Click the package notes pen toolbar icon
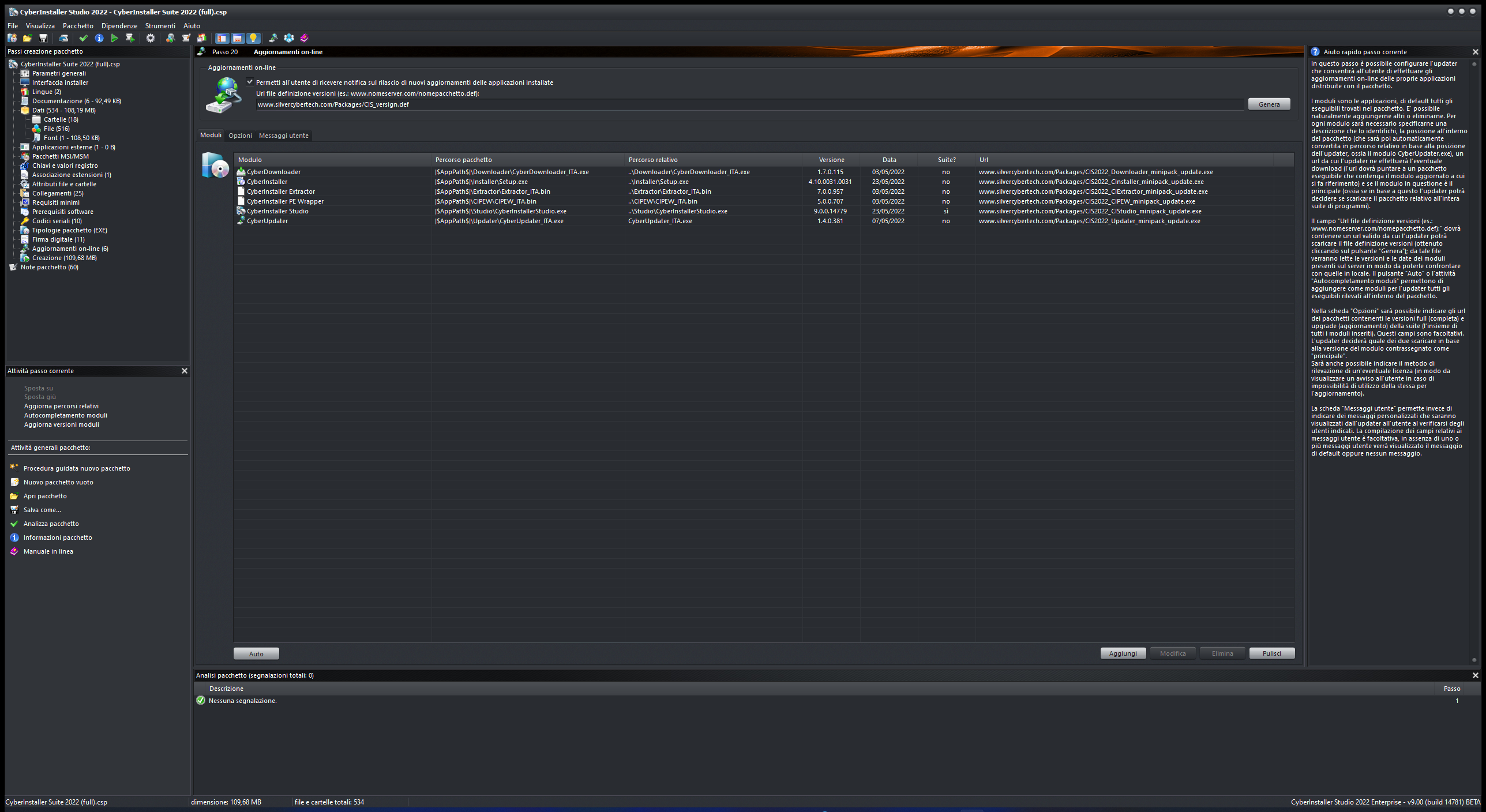1486x812 pixels. (186, 38)
